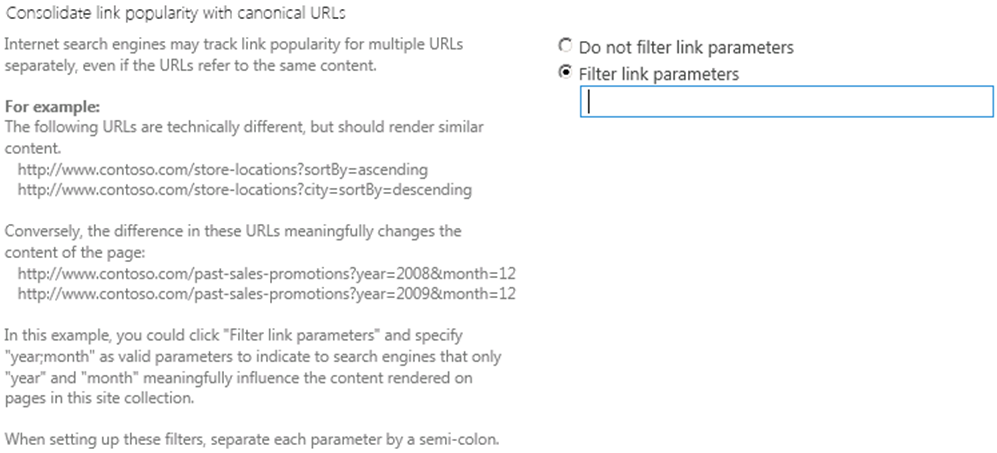Click the "Filter link parameters" label beside the radio
Screen dimensions: 997x453
point(659,74)
